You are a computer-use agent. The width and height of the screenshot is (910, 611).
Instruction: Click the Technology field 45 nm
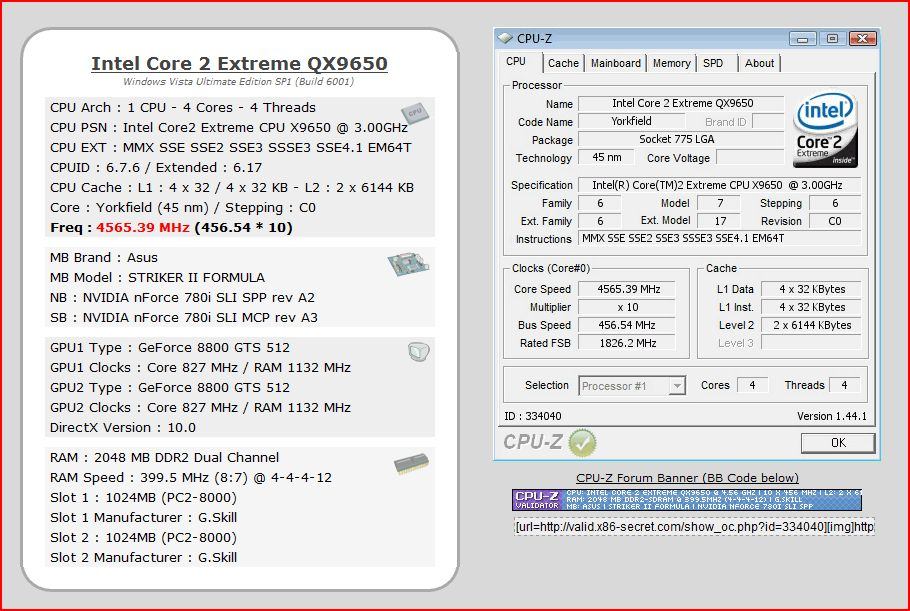606,157
